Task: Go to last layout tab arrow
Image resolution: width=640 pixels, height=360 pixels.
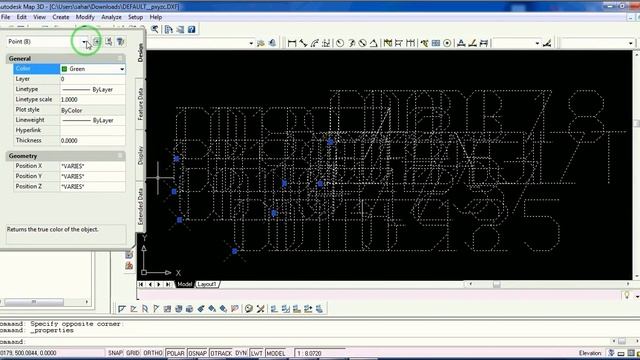Action: click(168, 284)
